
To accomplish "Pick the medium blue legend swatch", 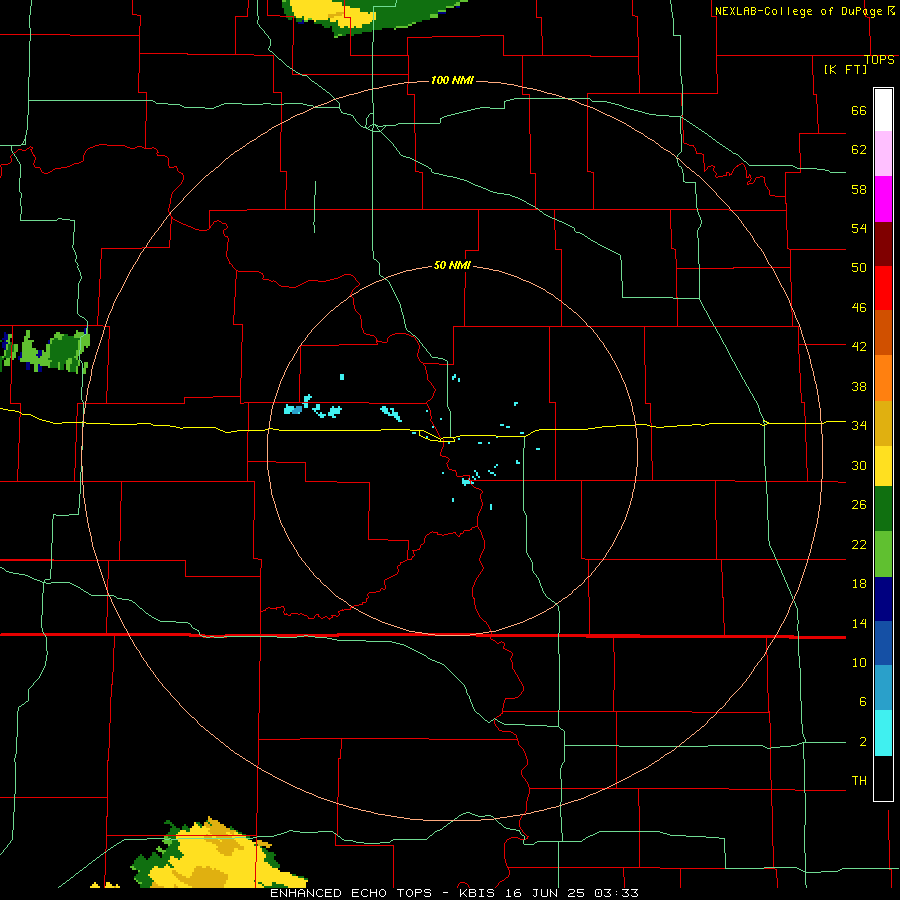I will click(883, 643).
